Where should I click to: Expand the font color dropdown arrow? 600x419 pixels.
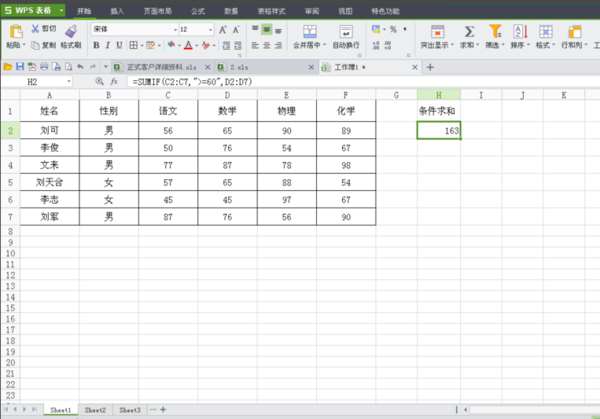[x=196, y=46]
